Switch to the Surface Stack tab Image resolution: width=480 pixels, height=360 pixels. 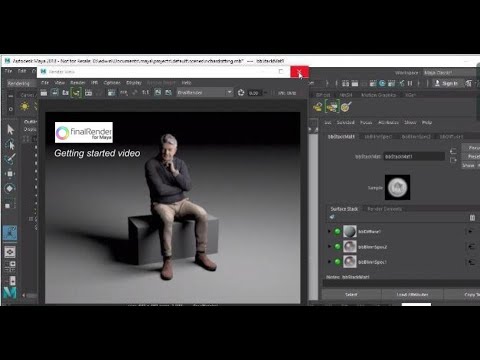[x=344, y=209]
